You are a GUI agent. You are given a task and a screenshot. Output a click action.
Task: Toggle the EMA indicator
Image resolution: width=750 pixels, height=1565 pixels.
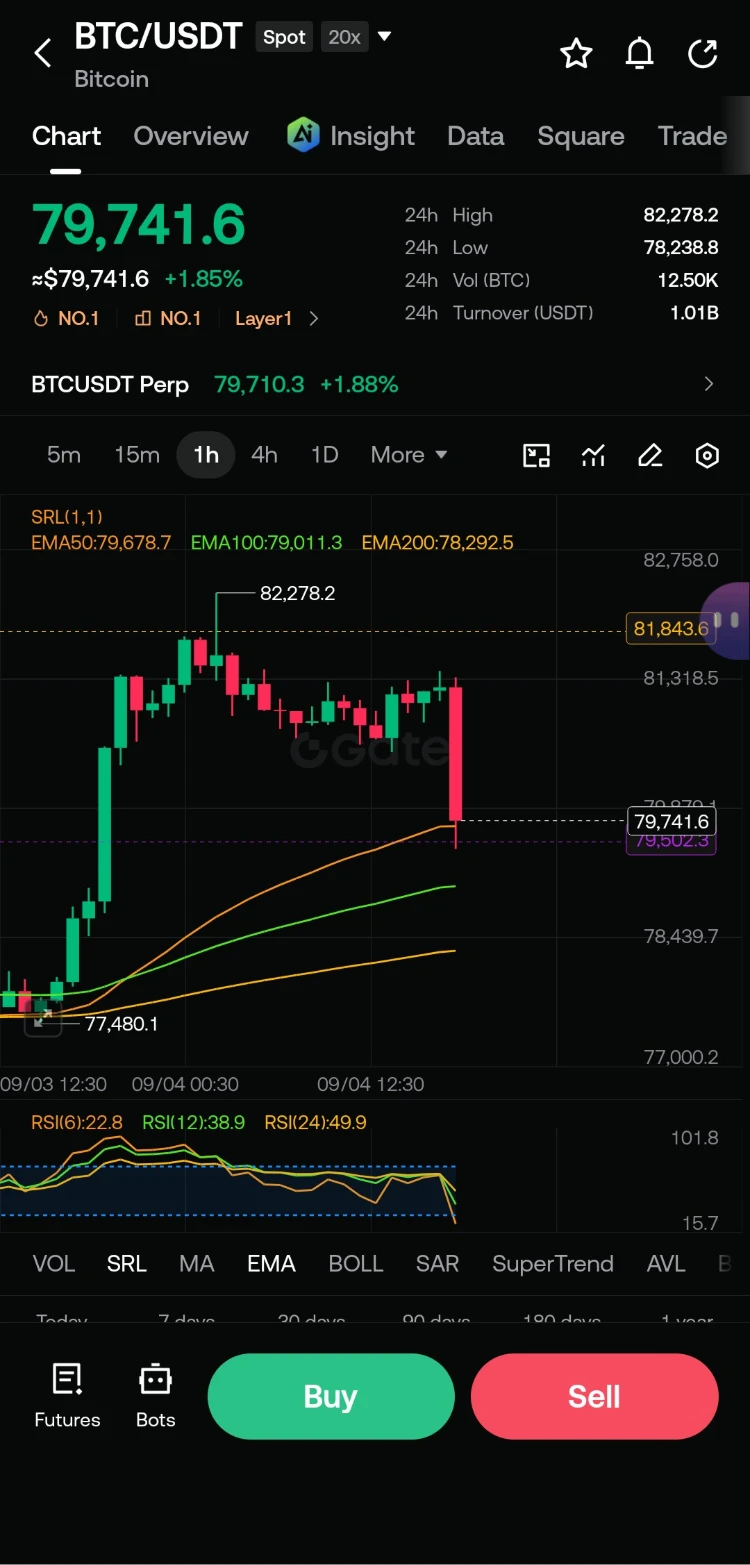pyautogui.click(x=272, y=1264)
